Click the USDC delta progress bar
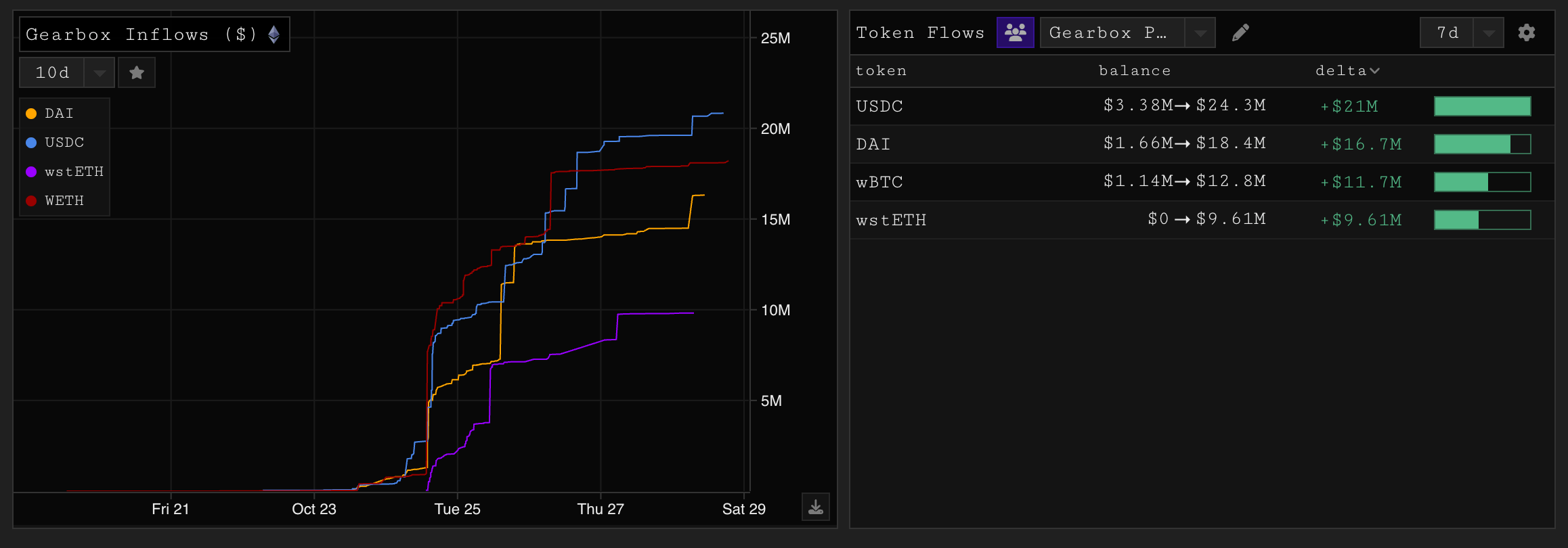This screenshot has height=548, width=1568. (x=1482, y=106)
